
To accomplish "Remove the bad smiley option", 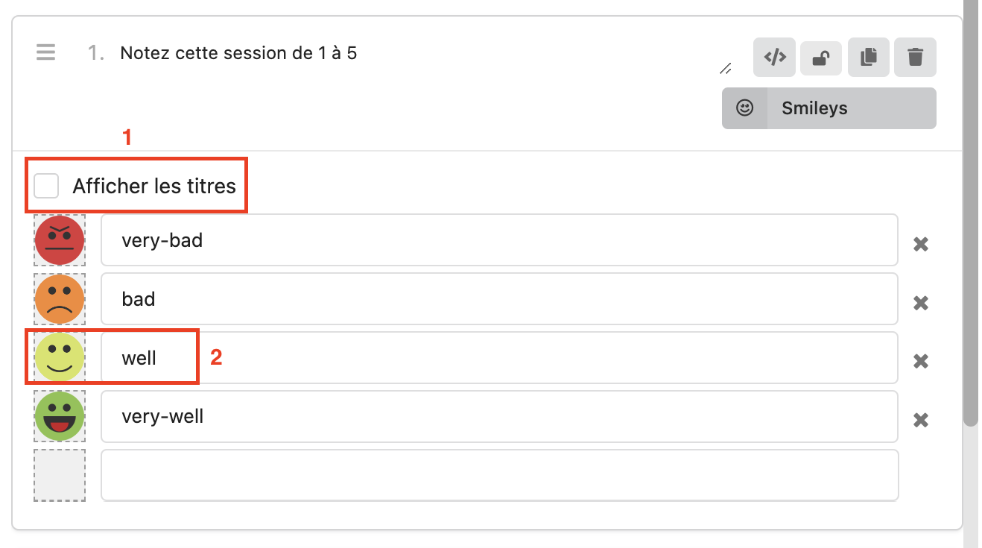I will 921,303.
